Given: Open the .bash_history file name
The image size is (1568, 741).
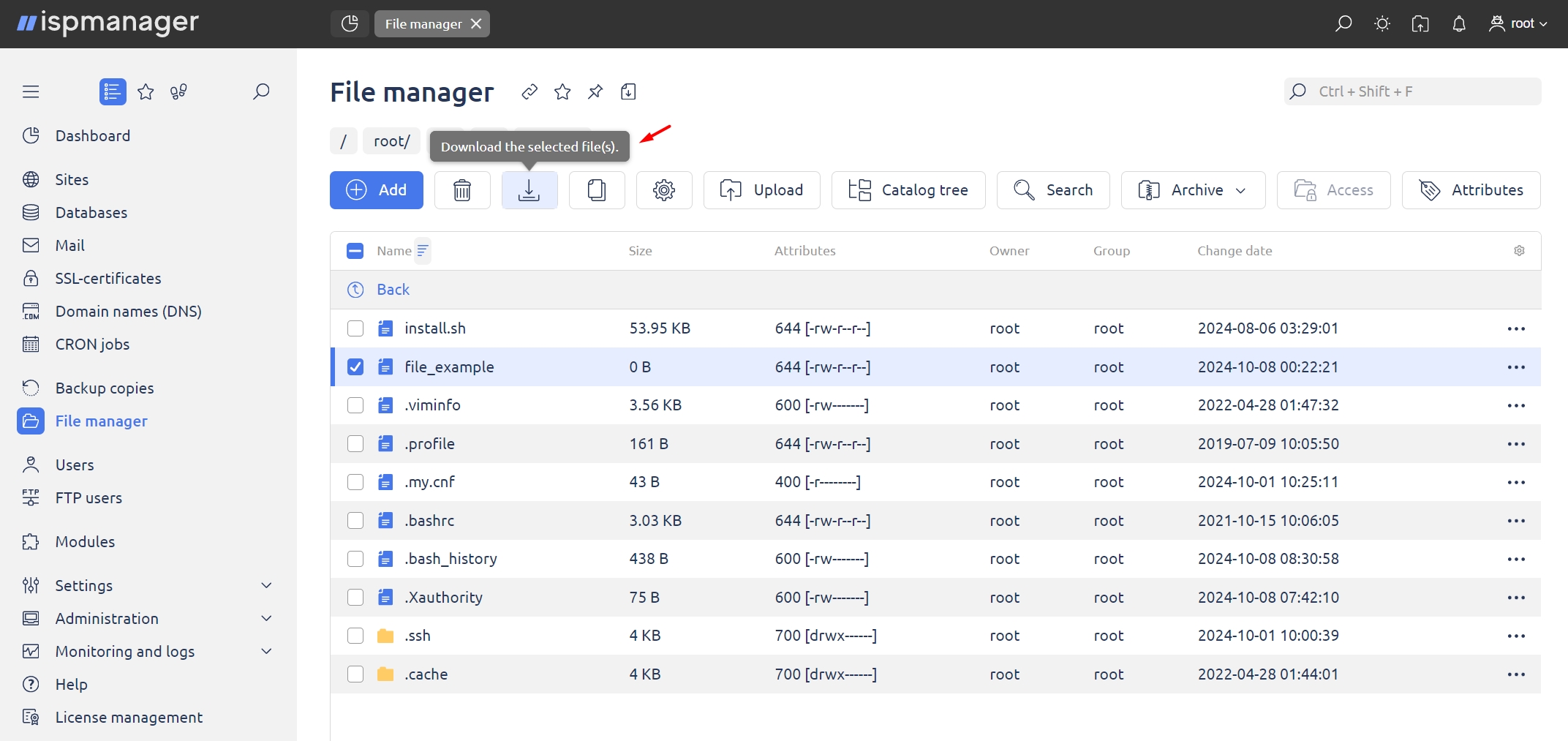Looking at the screenshot, I should pos(451,559).
